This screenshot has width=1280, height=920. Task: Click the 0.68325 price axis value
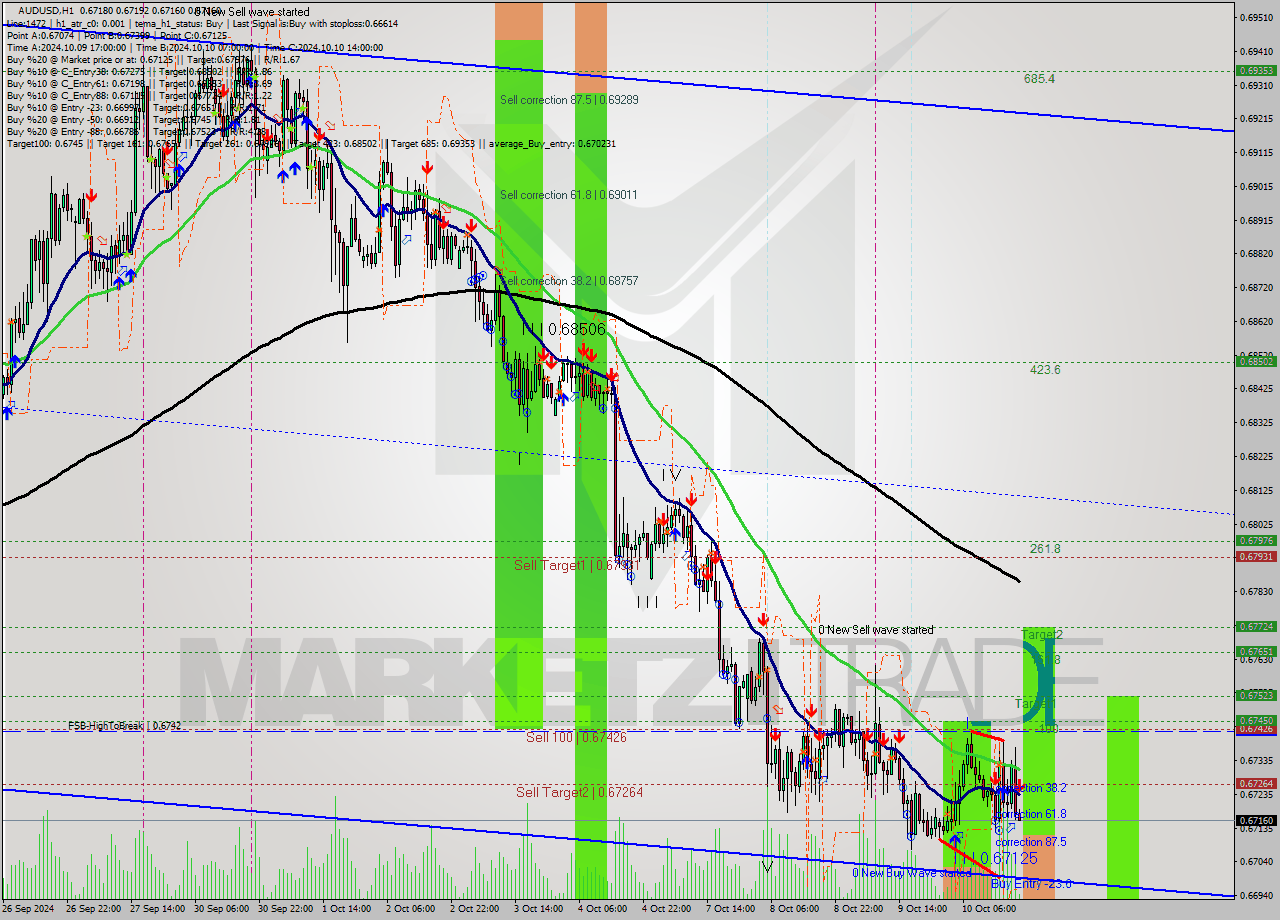pos(1256,423)
